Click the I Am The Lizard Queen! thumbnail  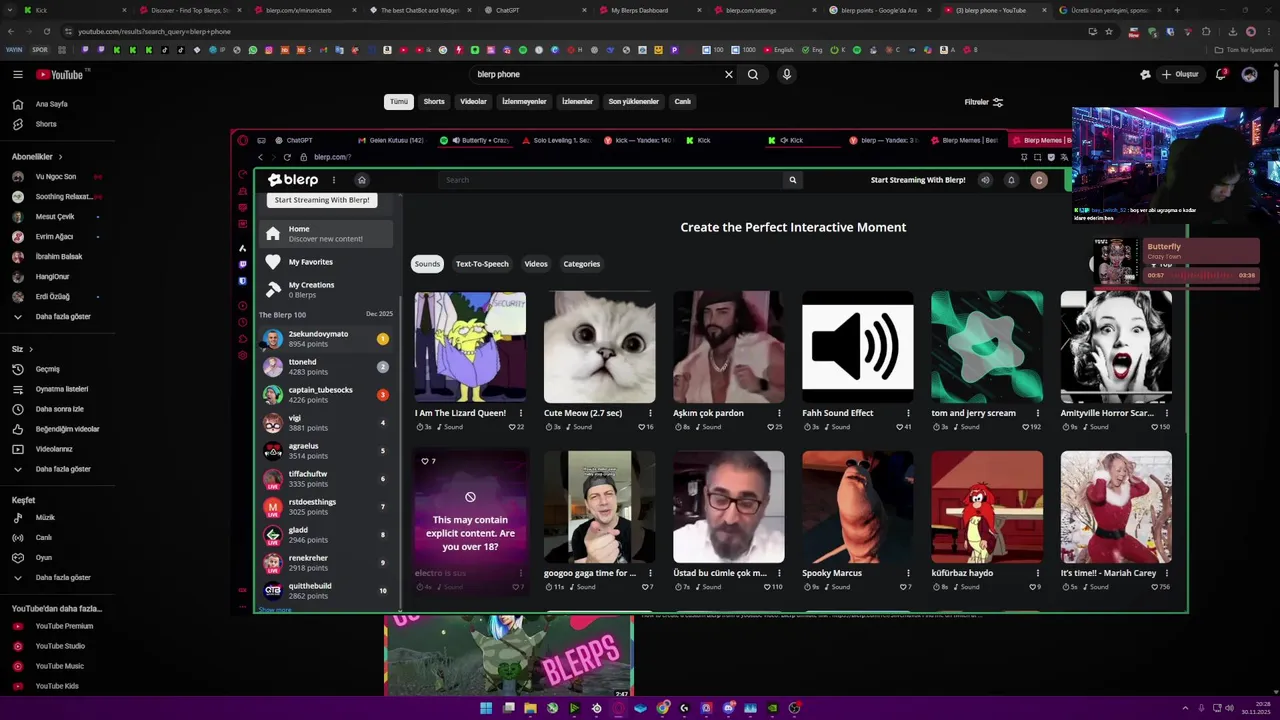point(470,347)
